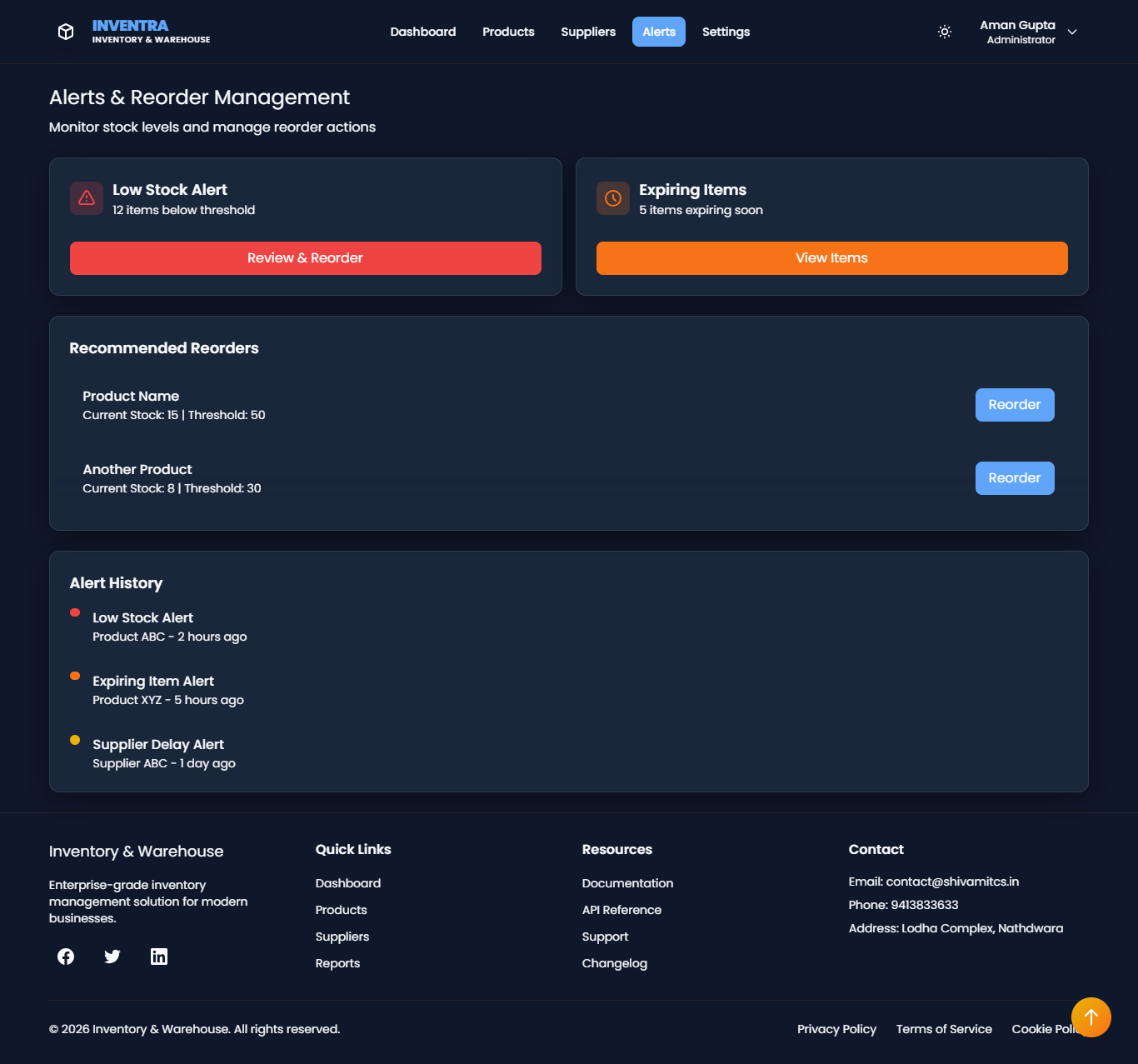This screenshot has width=1138, height=1064.
Task: Click the INVENTRA brand name text
Action: (x=130, y=26)
